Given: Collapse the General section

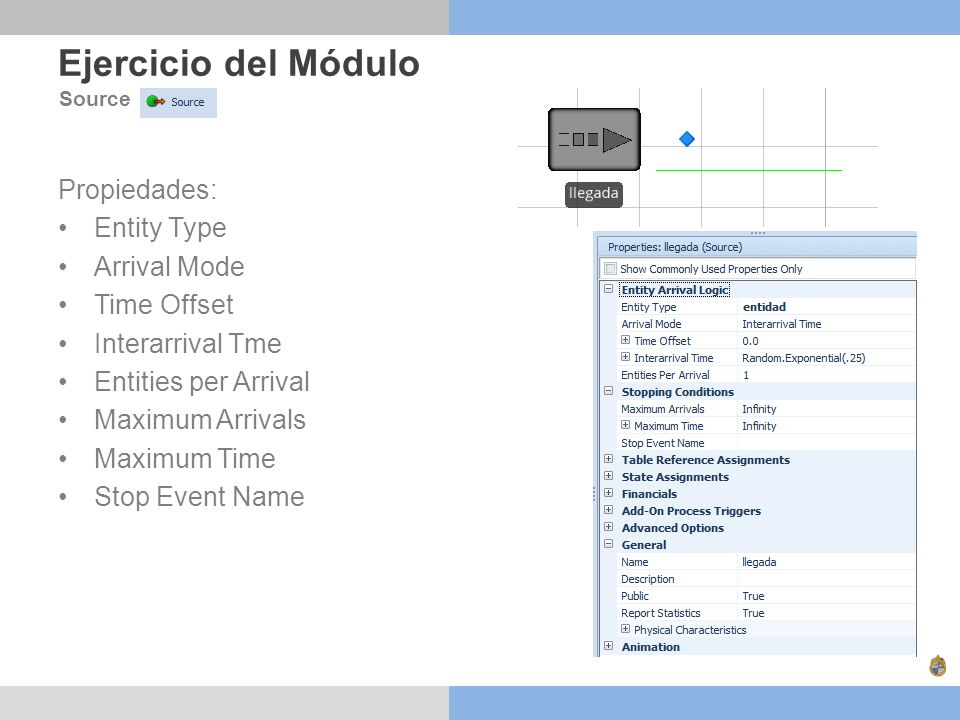Looking at the screenshot, I should pos(609,544).
